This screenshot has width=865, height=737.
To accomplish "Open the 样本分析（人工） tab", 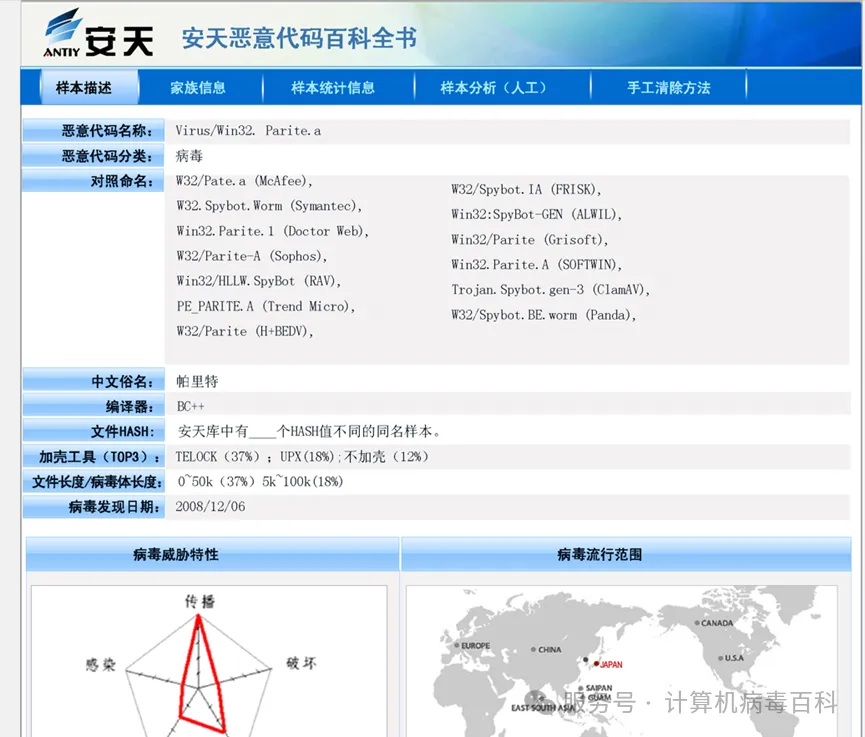I will (x=494, y=87).
